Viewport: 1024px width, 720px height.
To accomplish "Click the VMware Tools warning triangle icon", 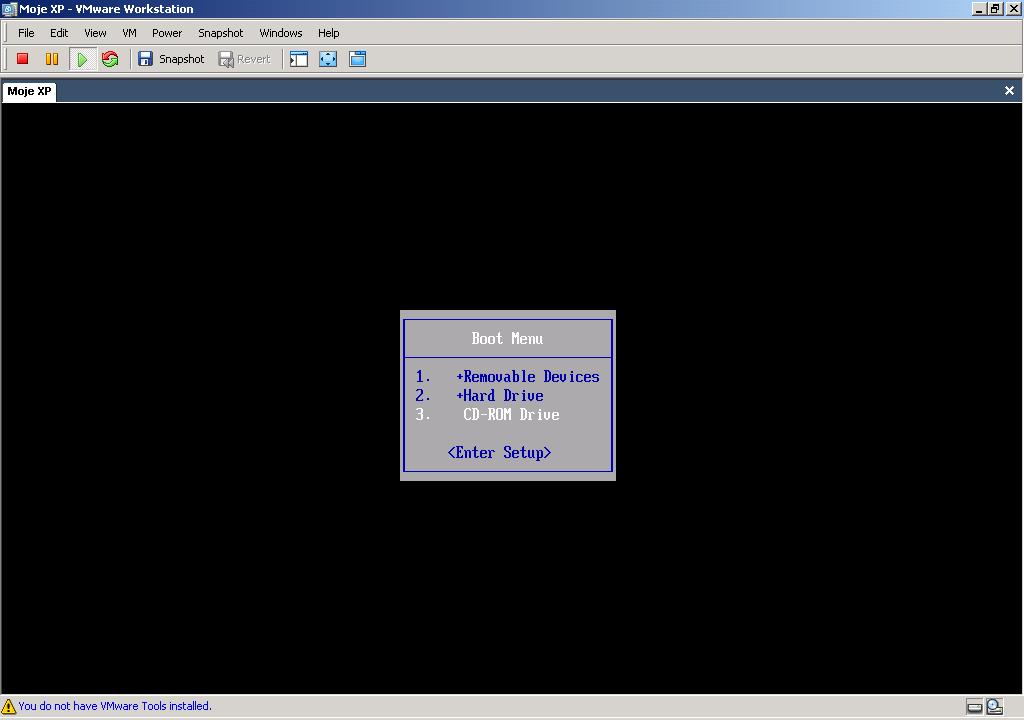I will (8, 706).
